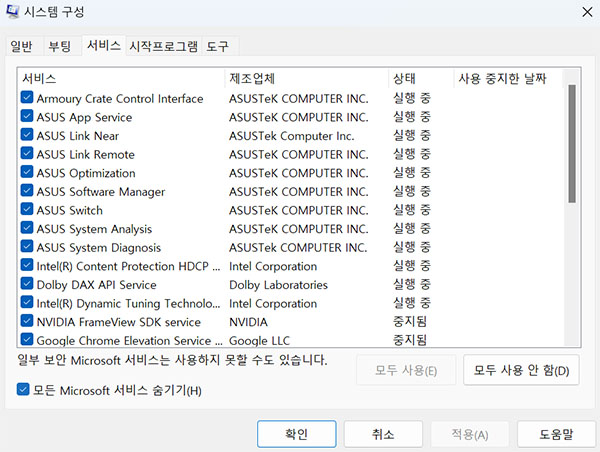This screenshot has width=600, height=452.
Task: Select the 서비스 tab
Action: pos(104,46)
